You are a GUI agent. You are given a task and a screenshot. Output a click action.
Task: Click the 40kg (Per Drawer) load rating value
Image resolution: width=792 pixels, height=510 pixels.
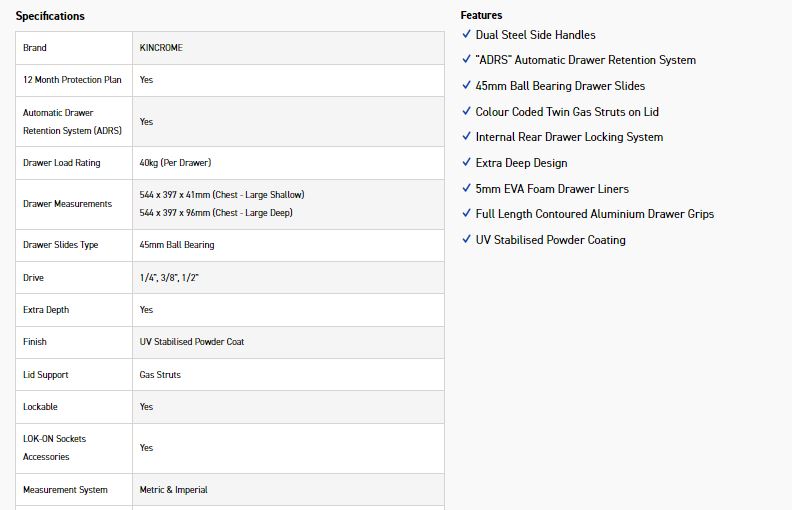(x=175, y=163)
